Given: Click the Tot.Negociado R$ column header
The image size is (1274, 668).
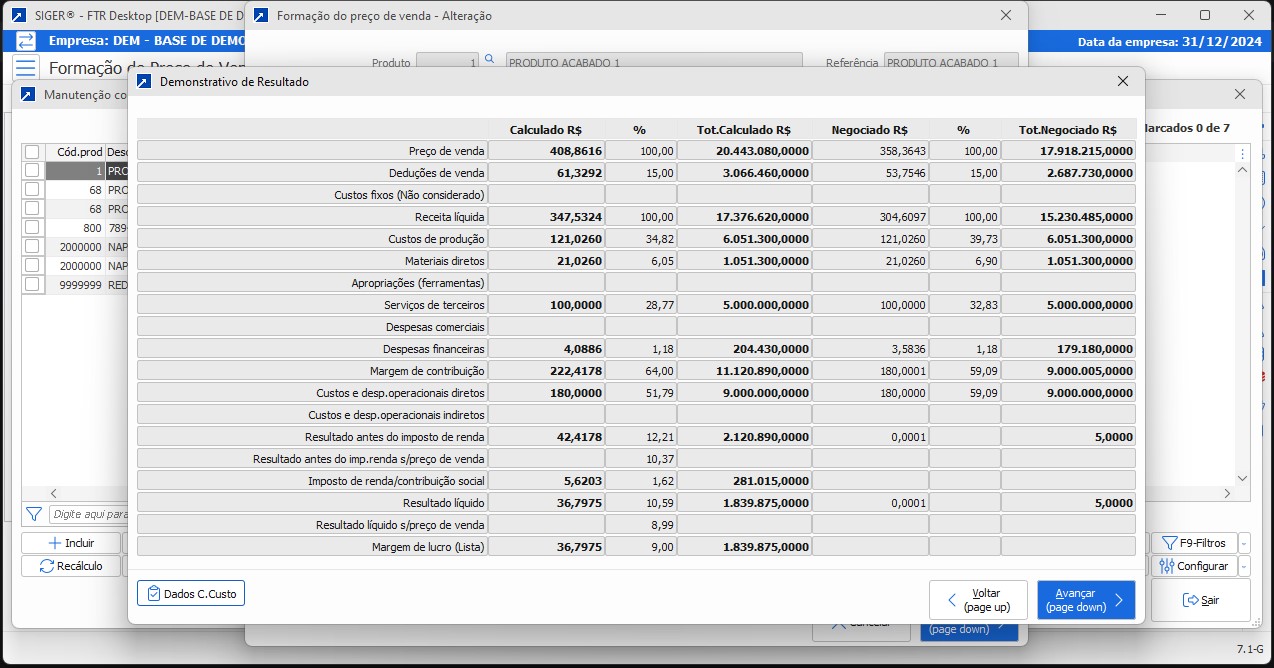Looking at the screenshot, I should pyautogui.click(x=1067, y=130).
